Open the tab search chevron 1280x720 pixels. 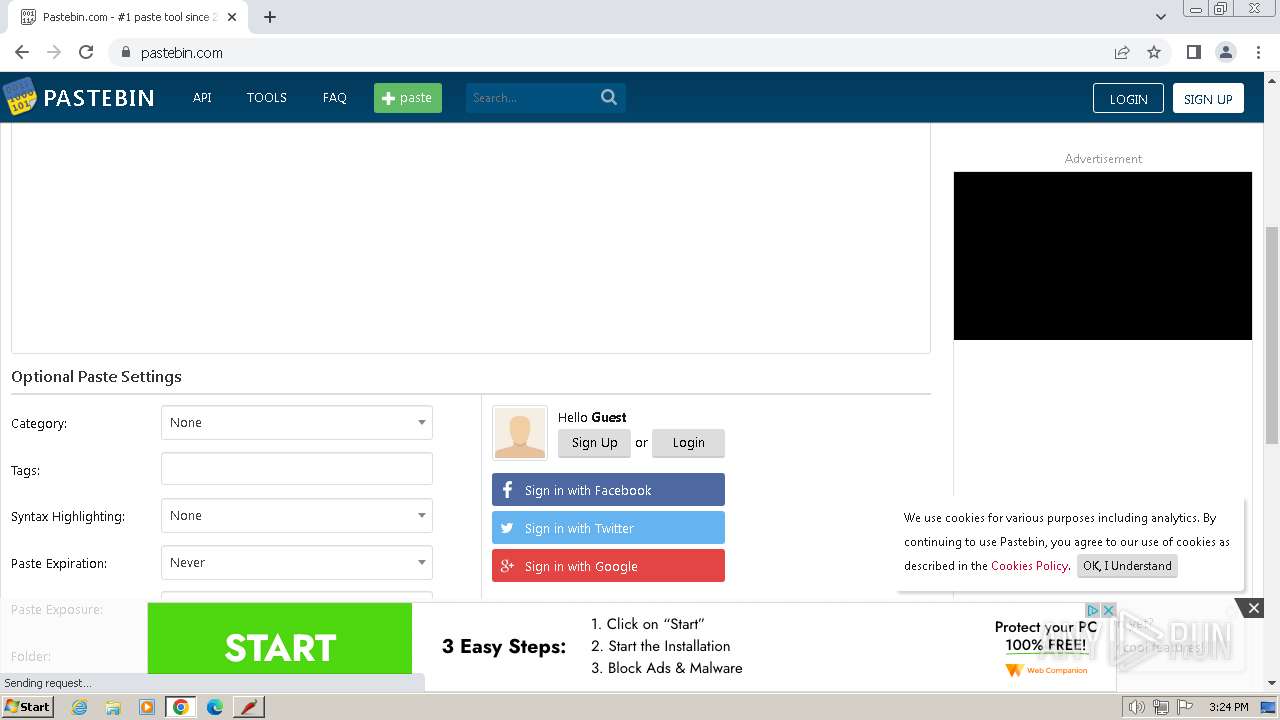[x=1160, y=17]
